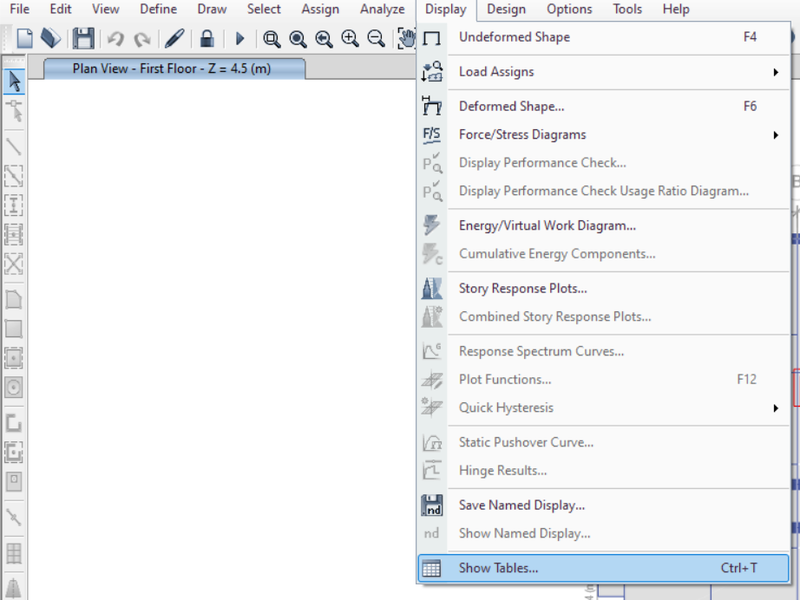Click the Open File icon

coord(51,38)
